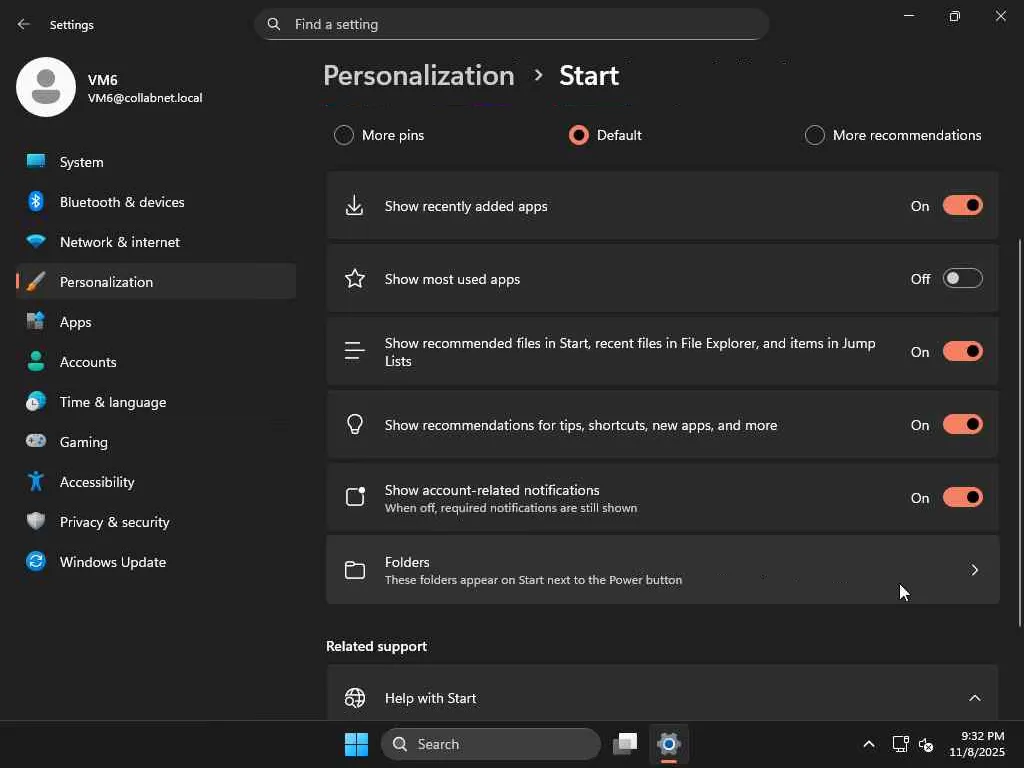
Task: Choose the More recommendations layout
Action: tap(815, 135)
